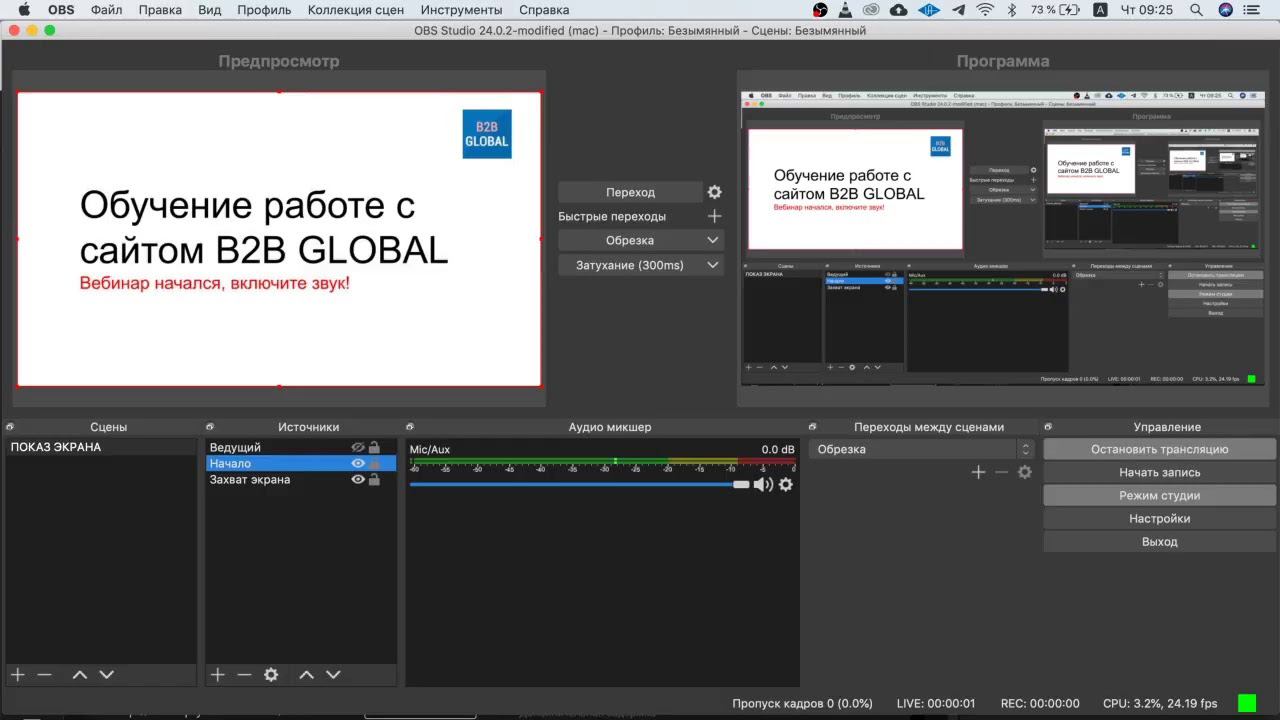The height and width of the screenshot is (720, 1280).
Task: Expand the Обрезка quick transition dropdown
Action: pos(712,240)
